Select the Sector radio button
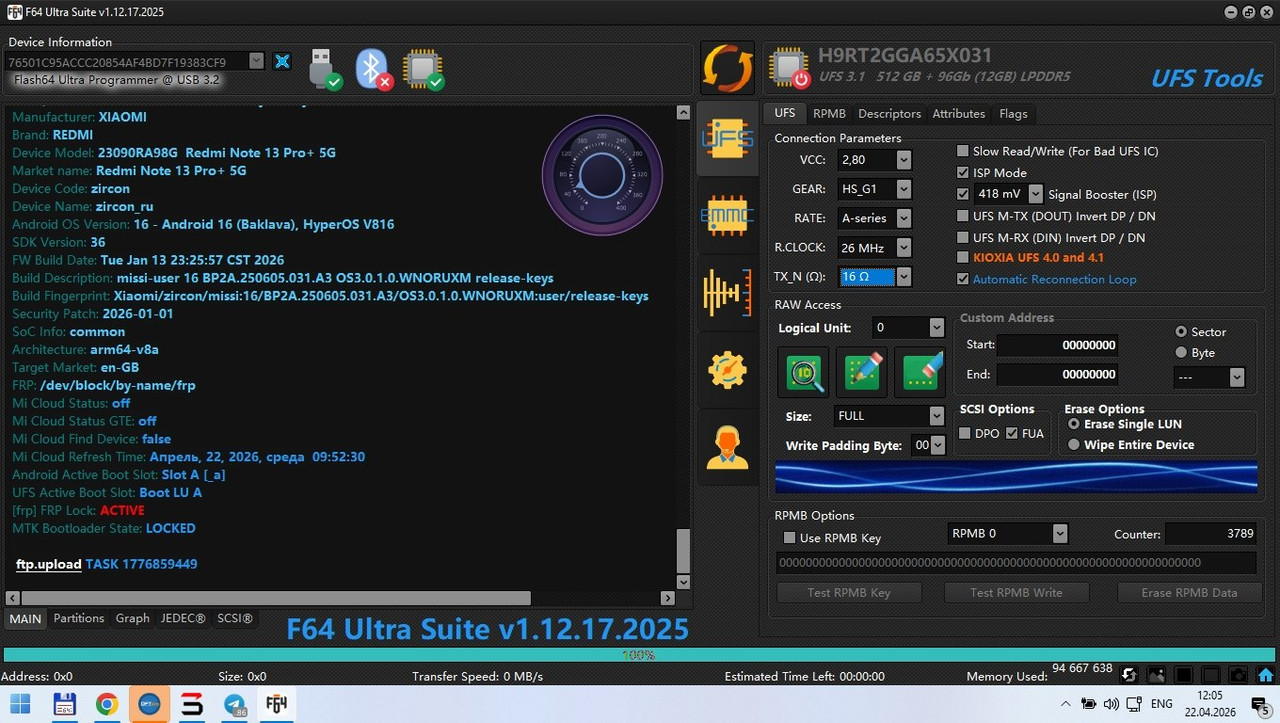The width and height of the screenshot is (1280, 723). coord(1182,332)
